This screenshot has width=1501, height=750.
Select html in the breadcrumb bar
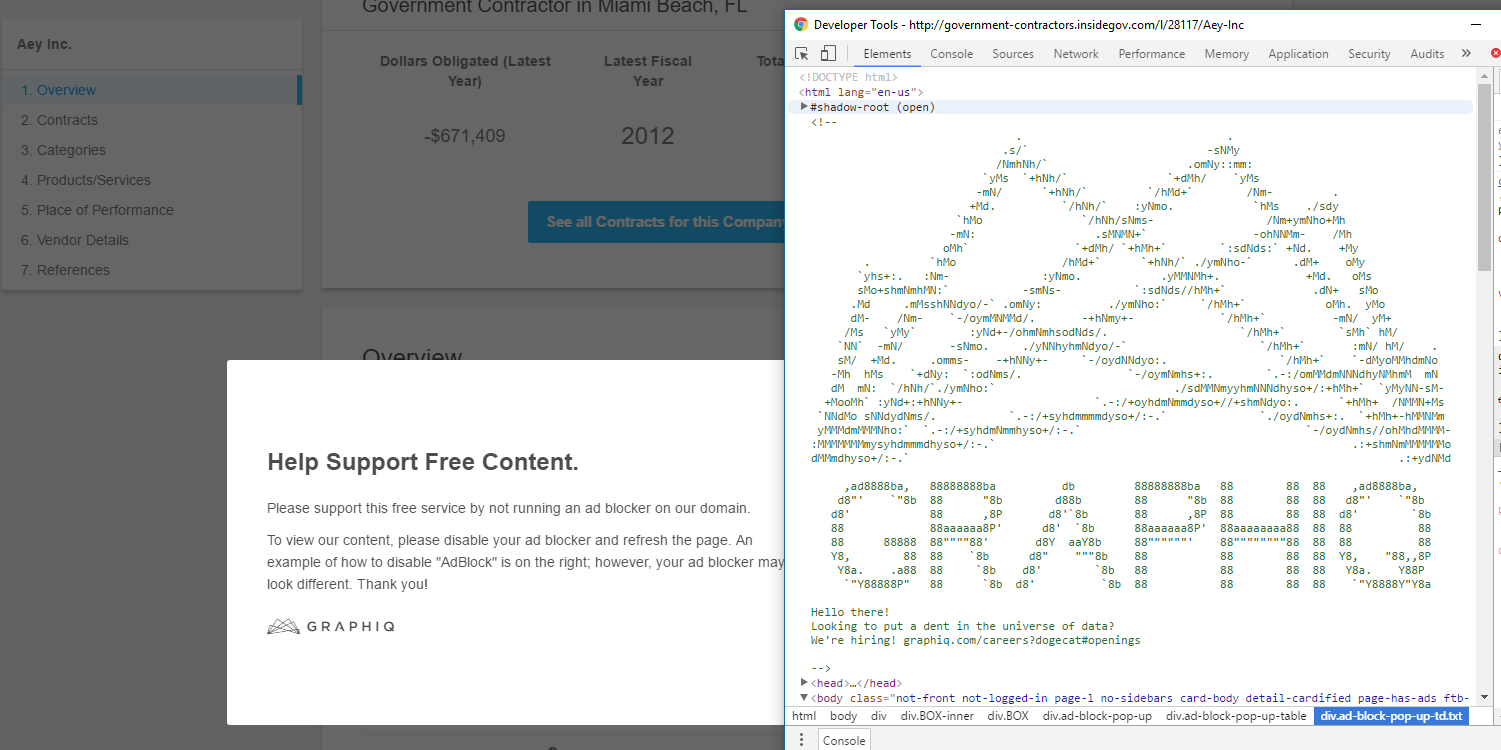[x=804, y=716]
